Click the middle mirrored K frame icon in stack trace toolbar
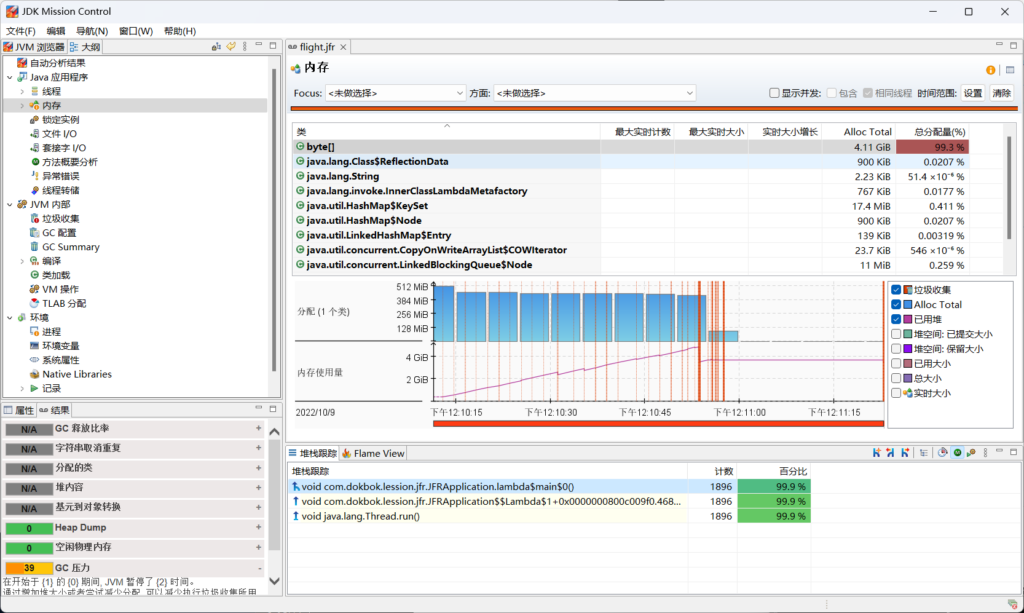 pyautogui.click(x=891, y=452)
